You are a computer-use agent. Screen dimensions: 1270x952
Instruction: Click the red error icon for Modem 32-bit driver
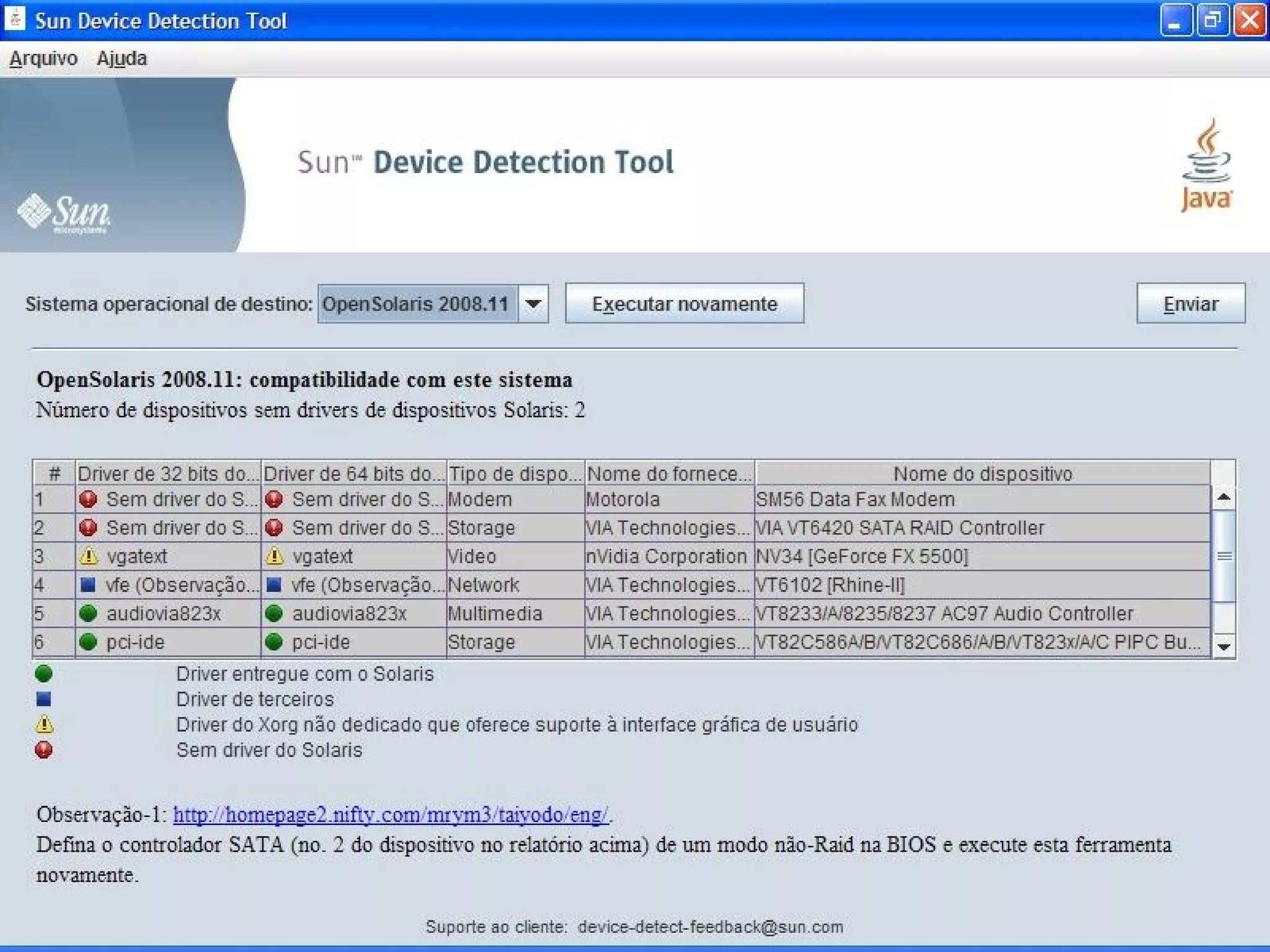88,499
